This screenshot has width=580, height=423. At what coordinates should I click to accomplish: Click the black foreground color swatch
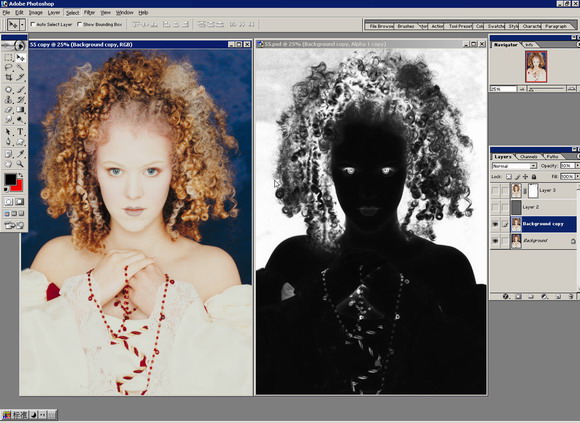(x=10, y=179)
